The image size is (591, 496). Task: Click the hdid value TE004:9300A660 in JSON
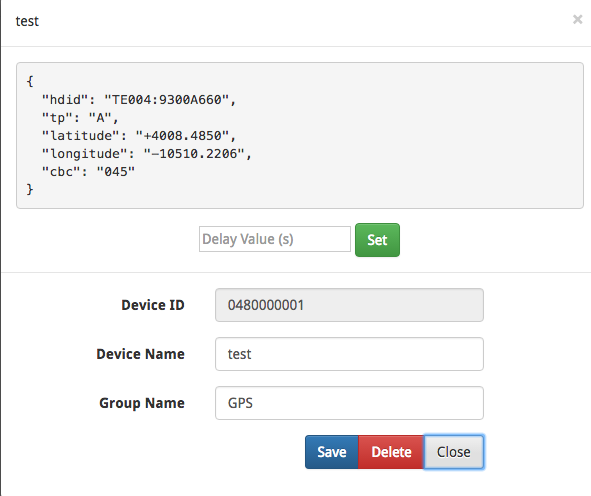tap(166, 100)
